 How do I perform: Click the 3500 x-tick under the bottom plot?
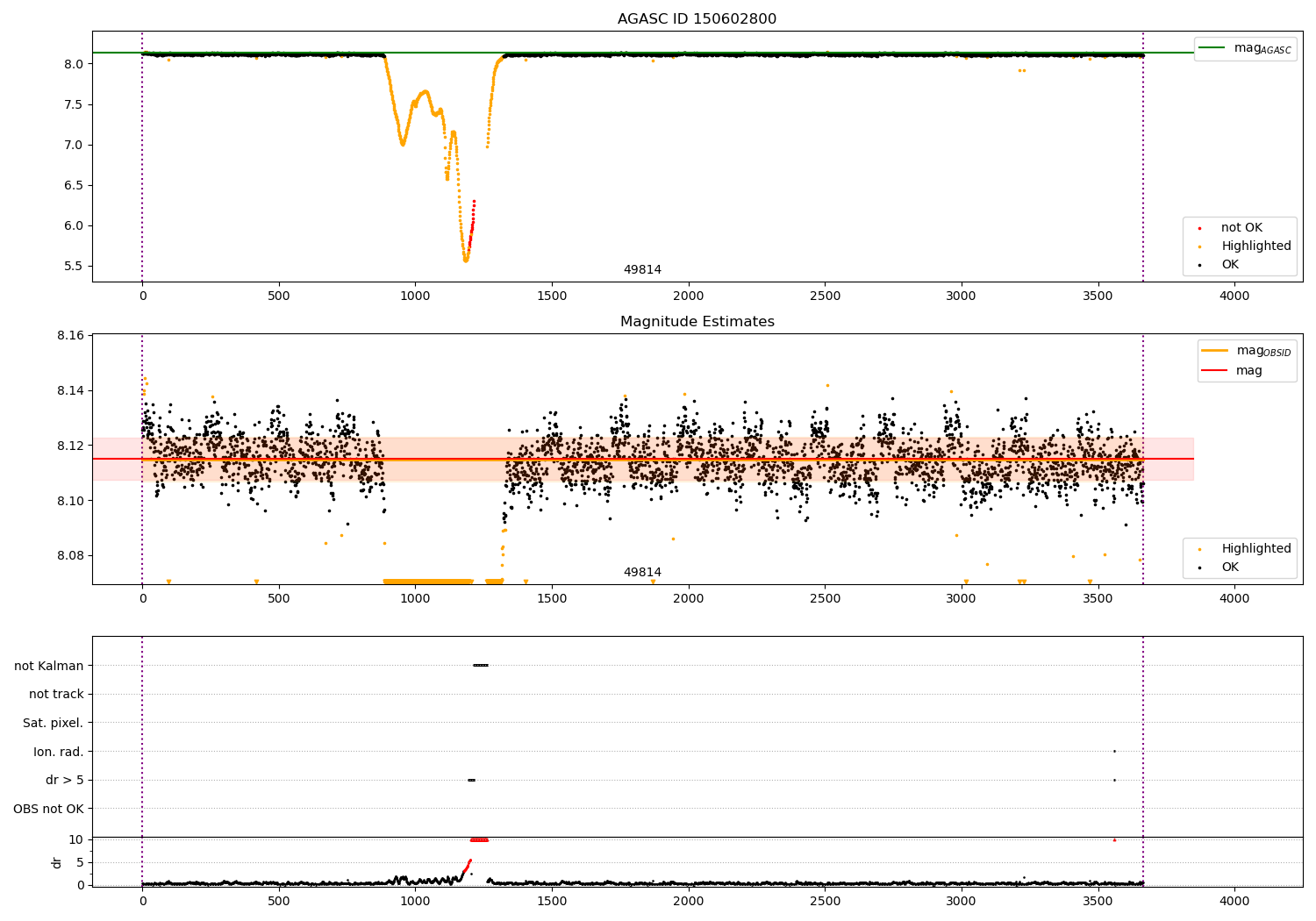tap(1098, 901)
